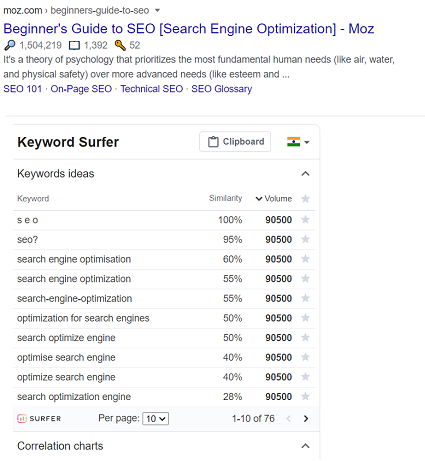Star the 'search engine optimisation' keyword

point(305,259)
